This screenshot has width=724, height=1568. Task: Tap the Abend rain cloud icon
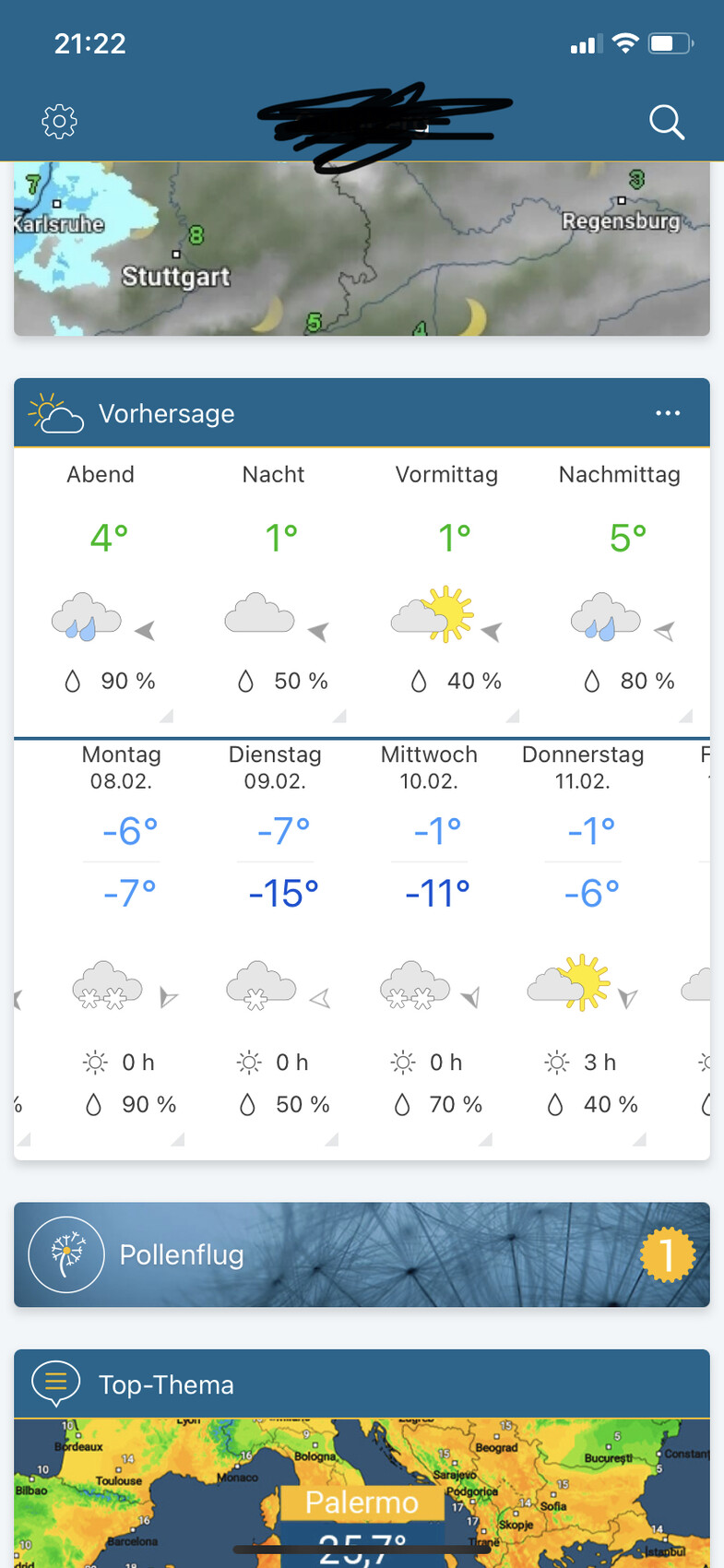[x=87, y=616]
